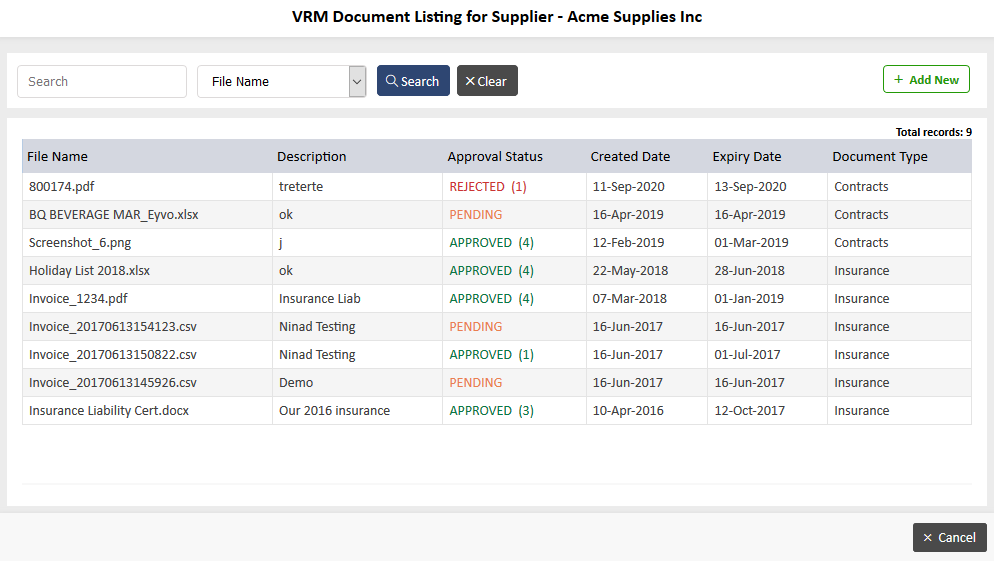This screenshot has height=561, width=994.
Task: Open the File Name search field dropdown
Action: (281, 81)
